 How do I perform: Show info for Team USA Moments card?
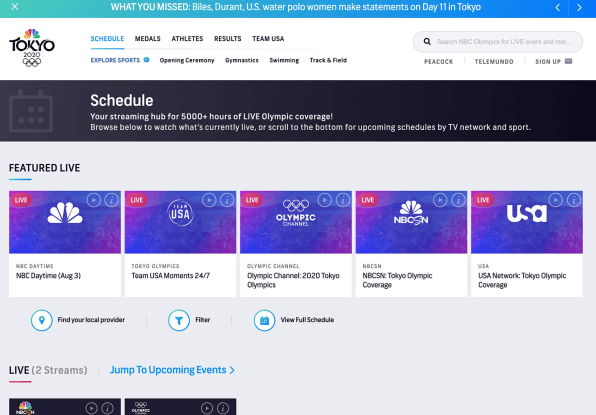(227, 200)
